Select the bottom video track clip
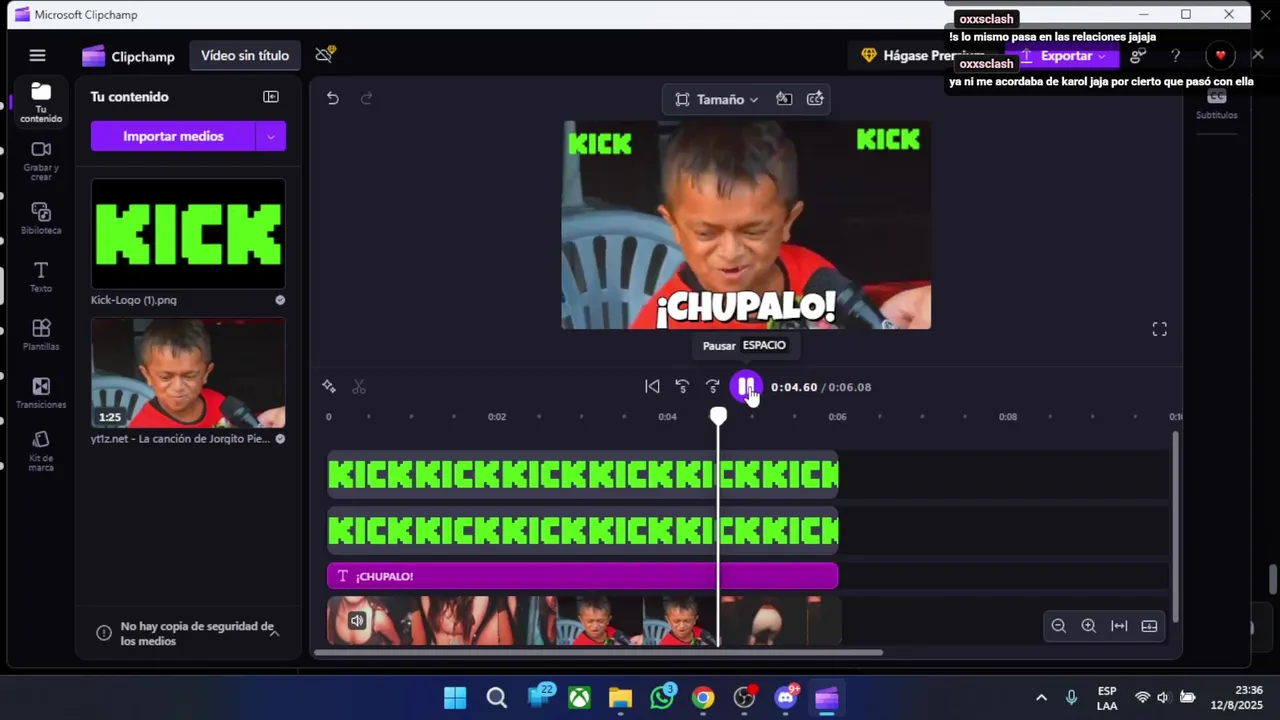Screen dimensions: 1280x720 [583, 621]
